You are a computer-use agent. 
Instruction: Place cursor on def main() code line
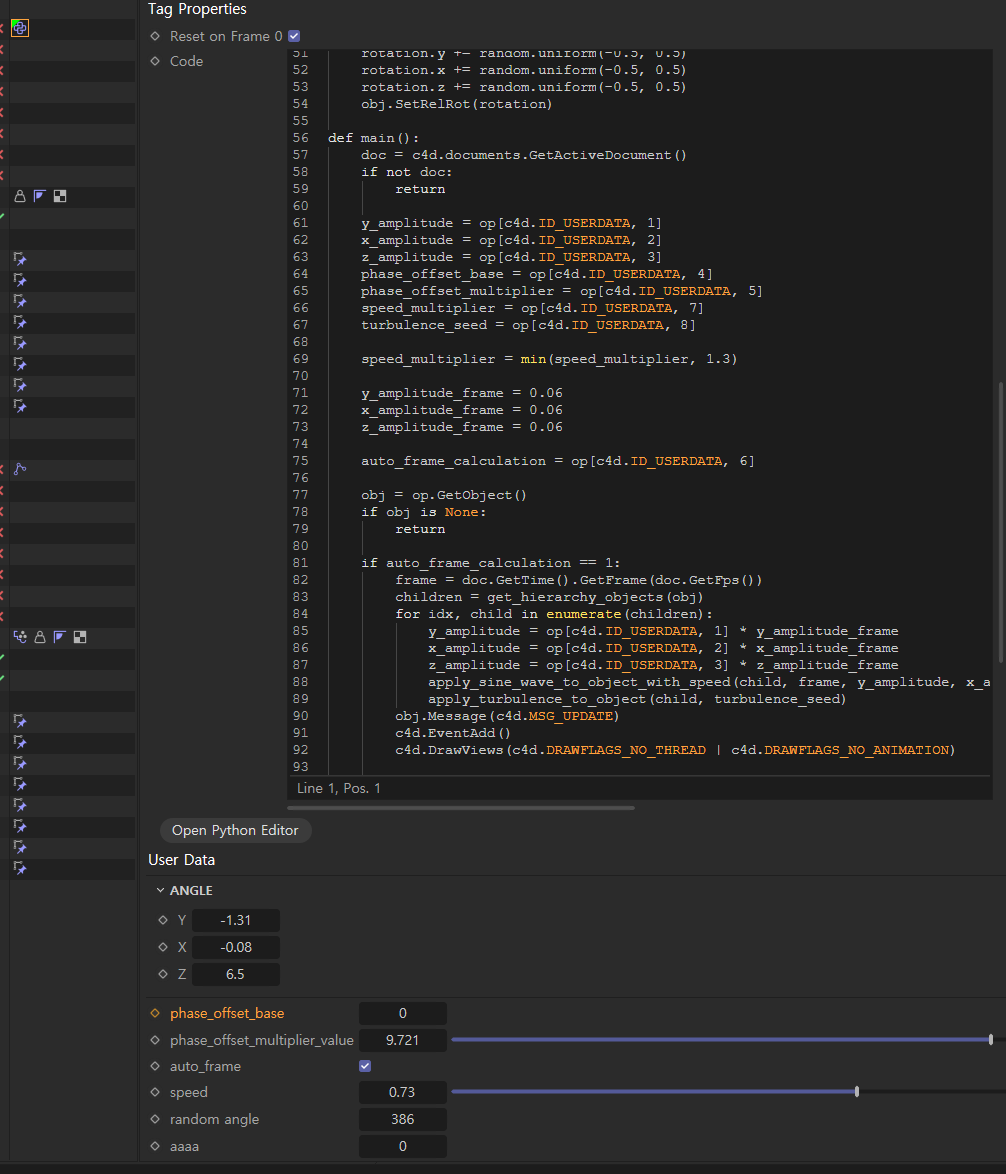tap(375, 138)
